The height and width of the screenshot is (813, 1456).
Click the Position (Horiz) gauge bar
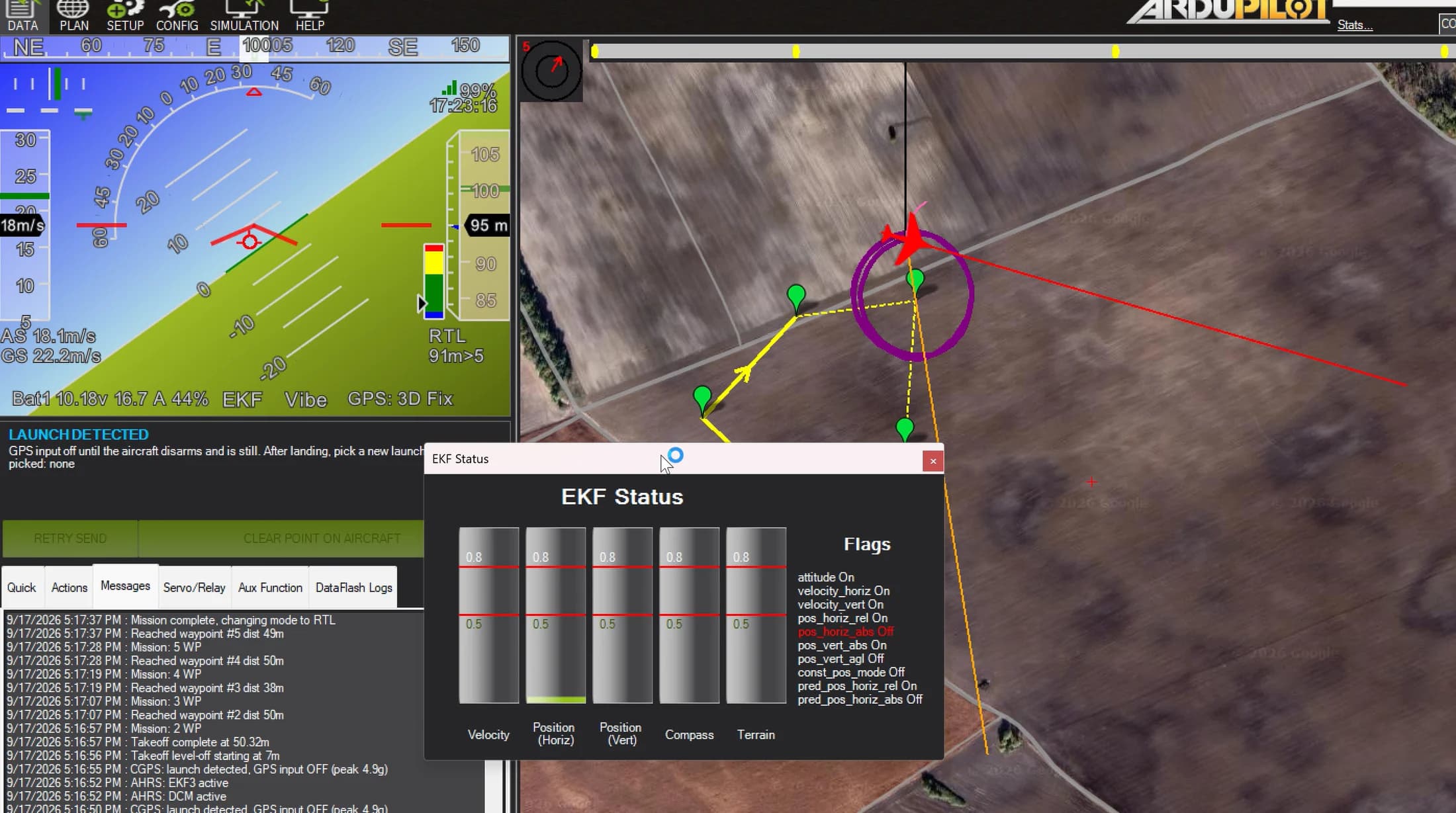(x=555, y=615)
